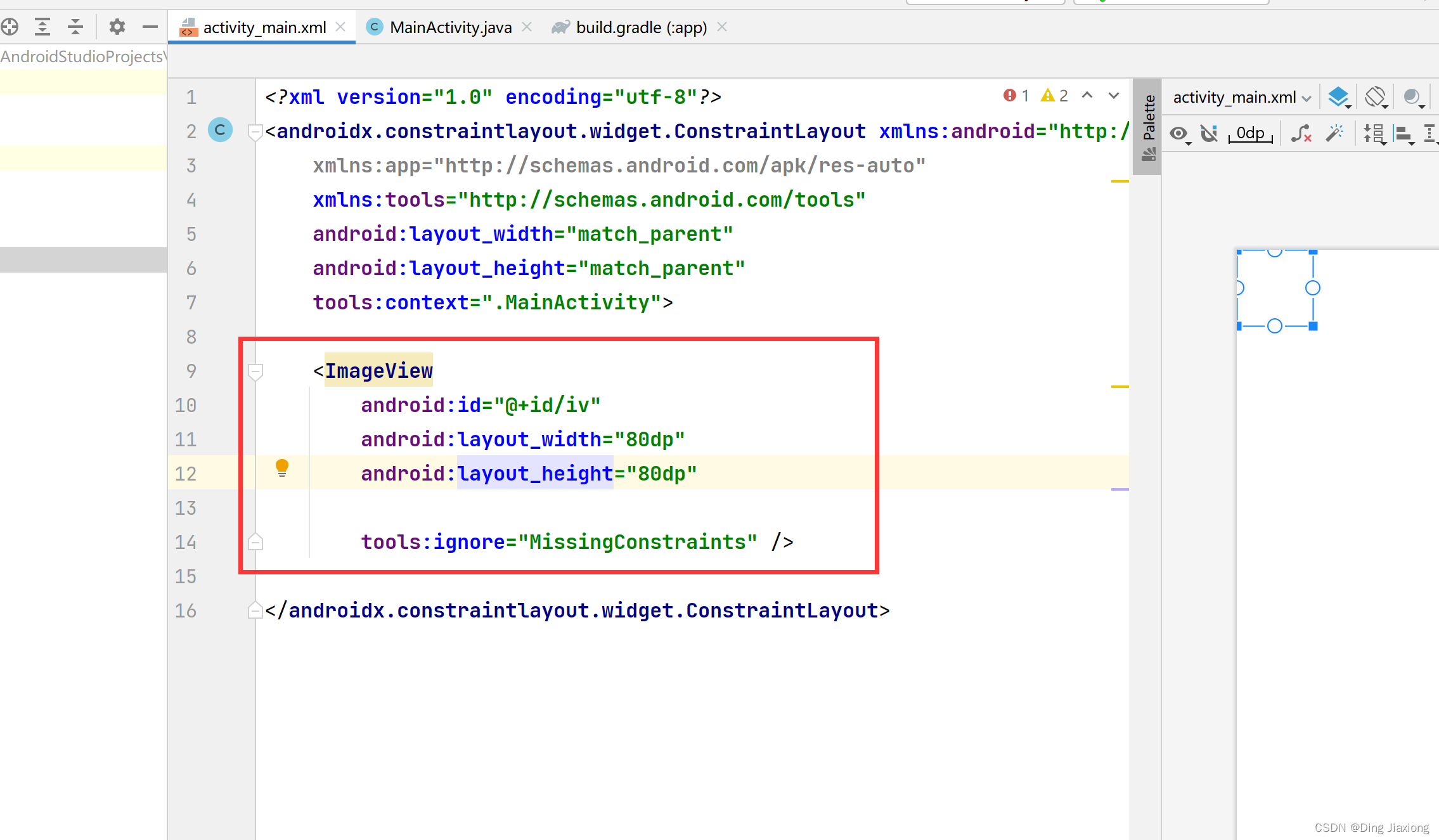
Task: Click the right constraint handle of ImageView preview
Action: pyautogui.click(x=1313, y=288)
